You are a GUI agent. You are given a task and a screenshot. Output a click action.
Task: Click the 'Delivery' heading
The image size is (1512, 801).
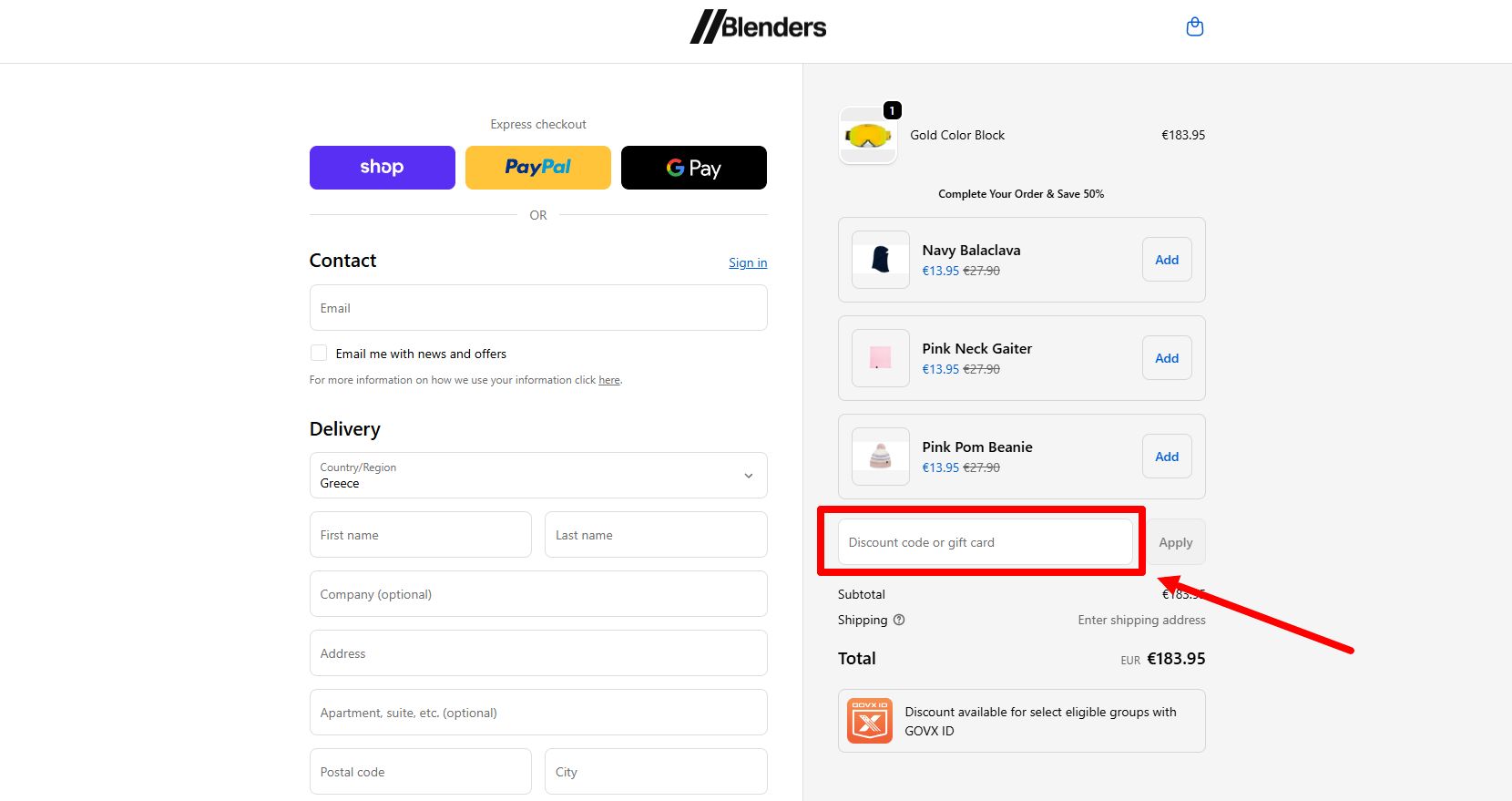pyautogui.click(x=345, y=429)
